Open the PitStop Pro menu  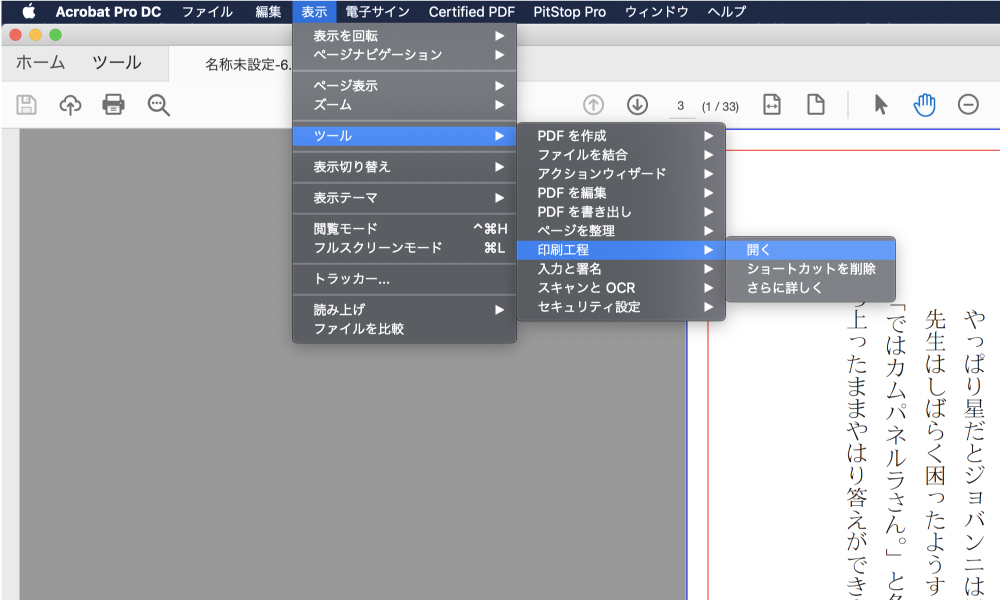(570, 11)
